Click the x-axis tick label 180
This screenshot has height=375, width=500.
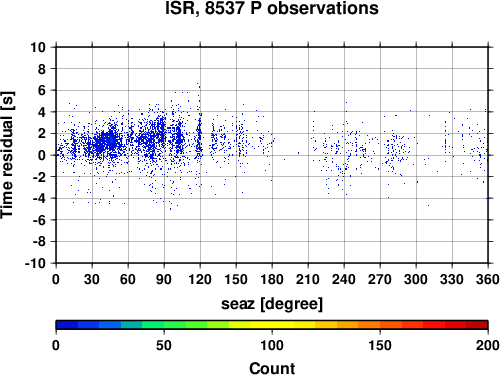[x=272, y=279]
